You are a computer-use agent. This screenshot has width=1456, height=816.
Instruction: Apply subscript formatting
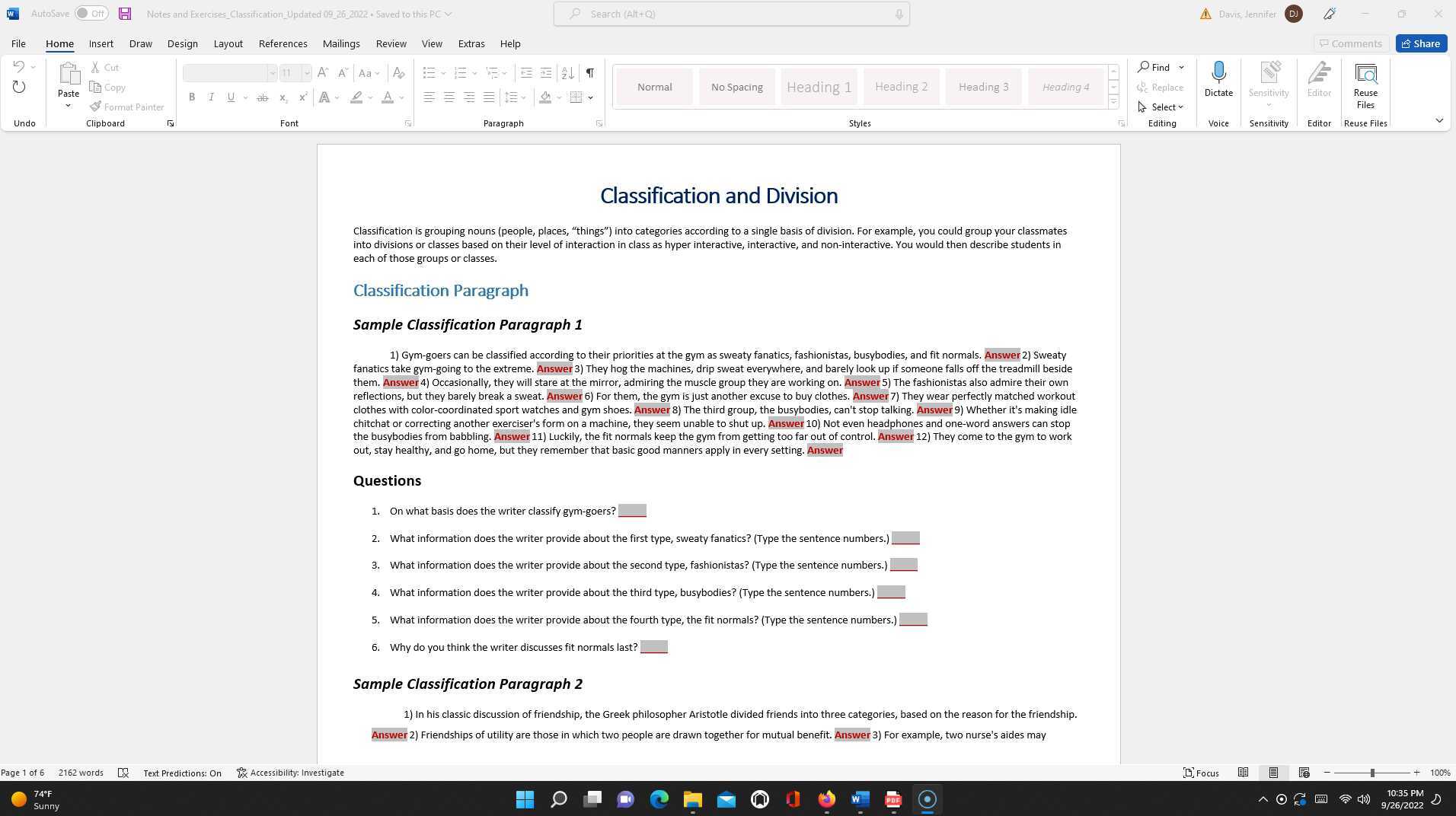[x=283, y=97]
